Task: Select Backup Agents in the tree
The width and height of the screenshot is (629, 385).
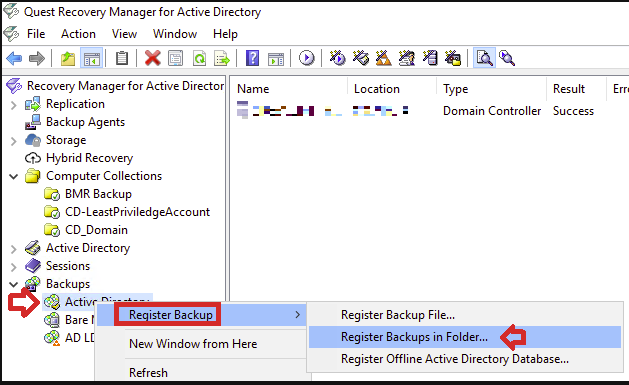Action: 85,122
